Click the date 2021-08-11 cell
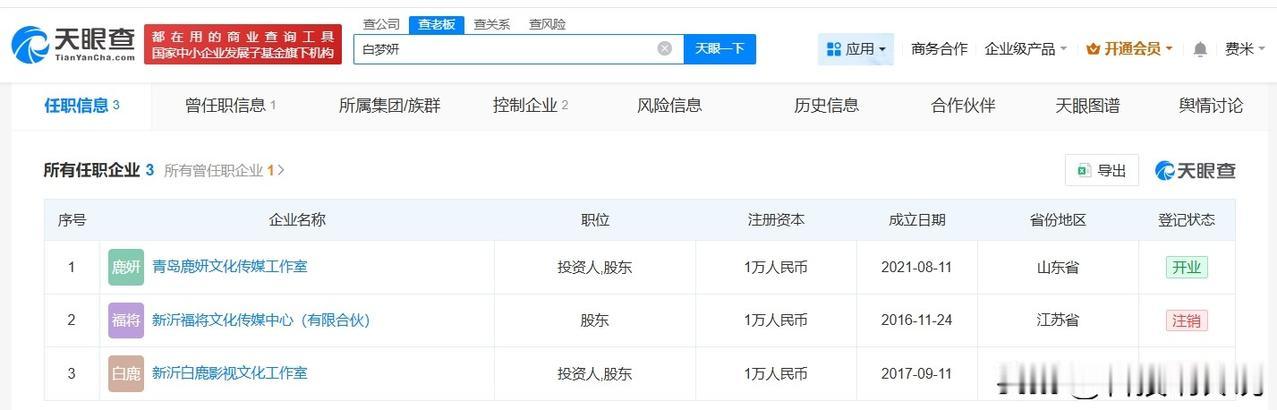Image resolution: width=1277 pixels, height=410 pixels. [x=917, y=267]
